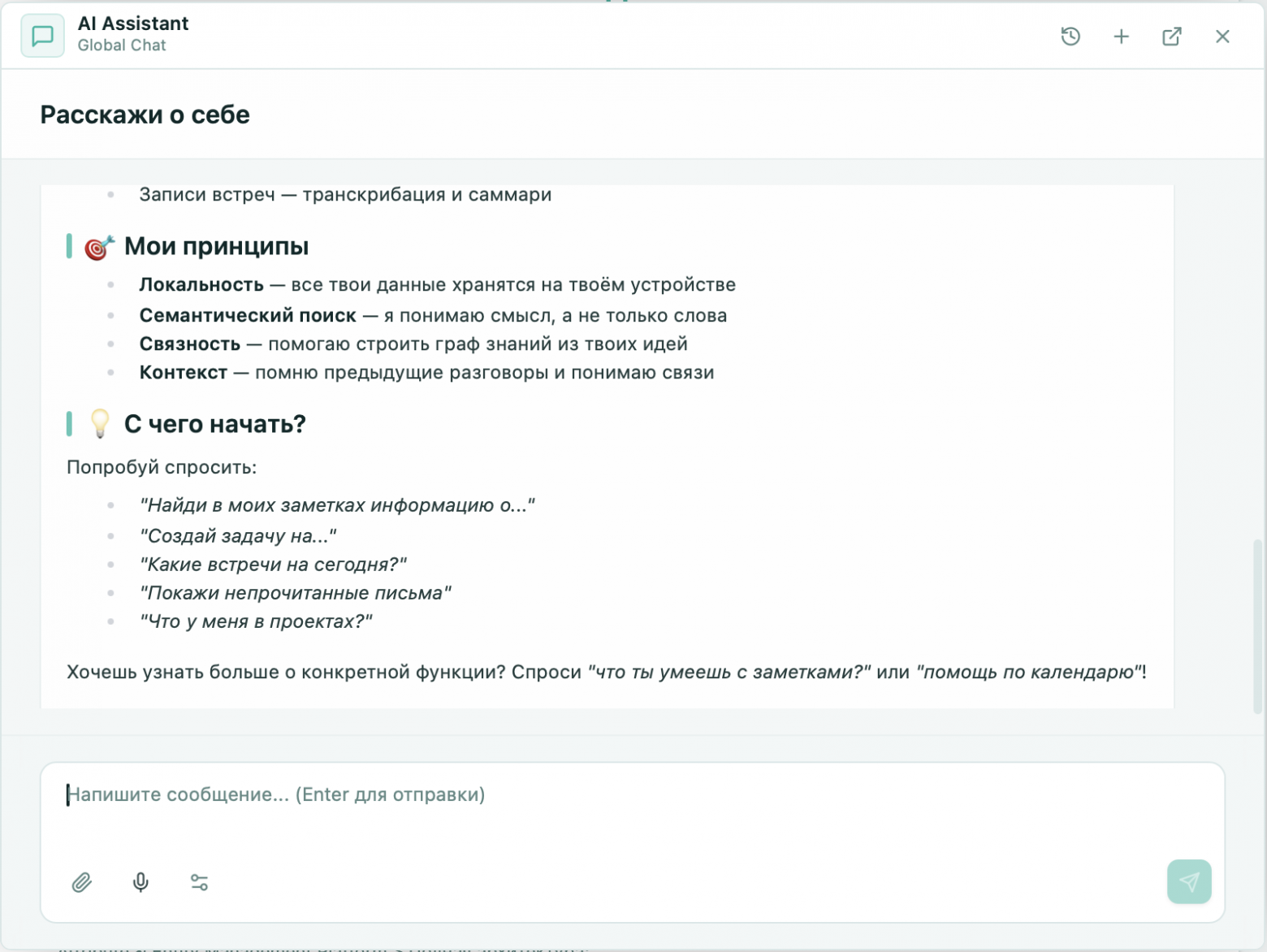Select the suggested prompt about today's meetings
The image size is (1267, 952).
tap(274, 564)
